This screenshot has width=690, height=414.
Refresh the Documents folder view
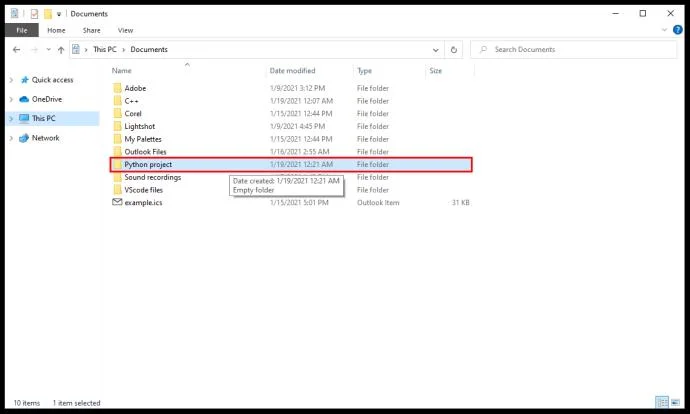pyautogui.click(x=454, y=50)
